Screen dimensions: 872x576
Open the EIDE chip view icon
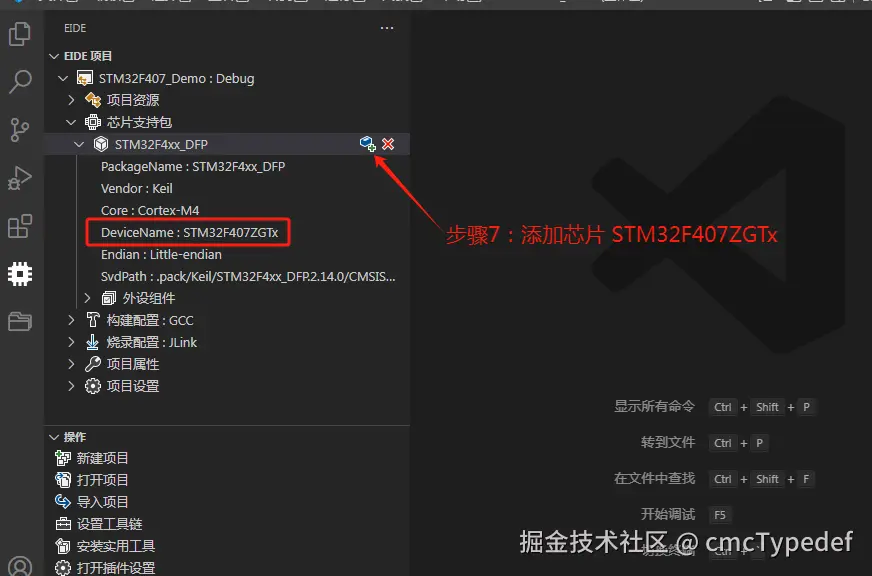coord(20,274)
